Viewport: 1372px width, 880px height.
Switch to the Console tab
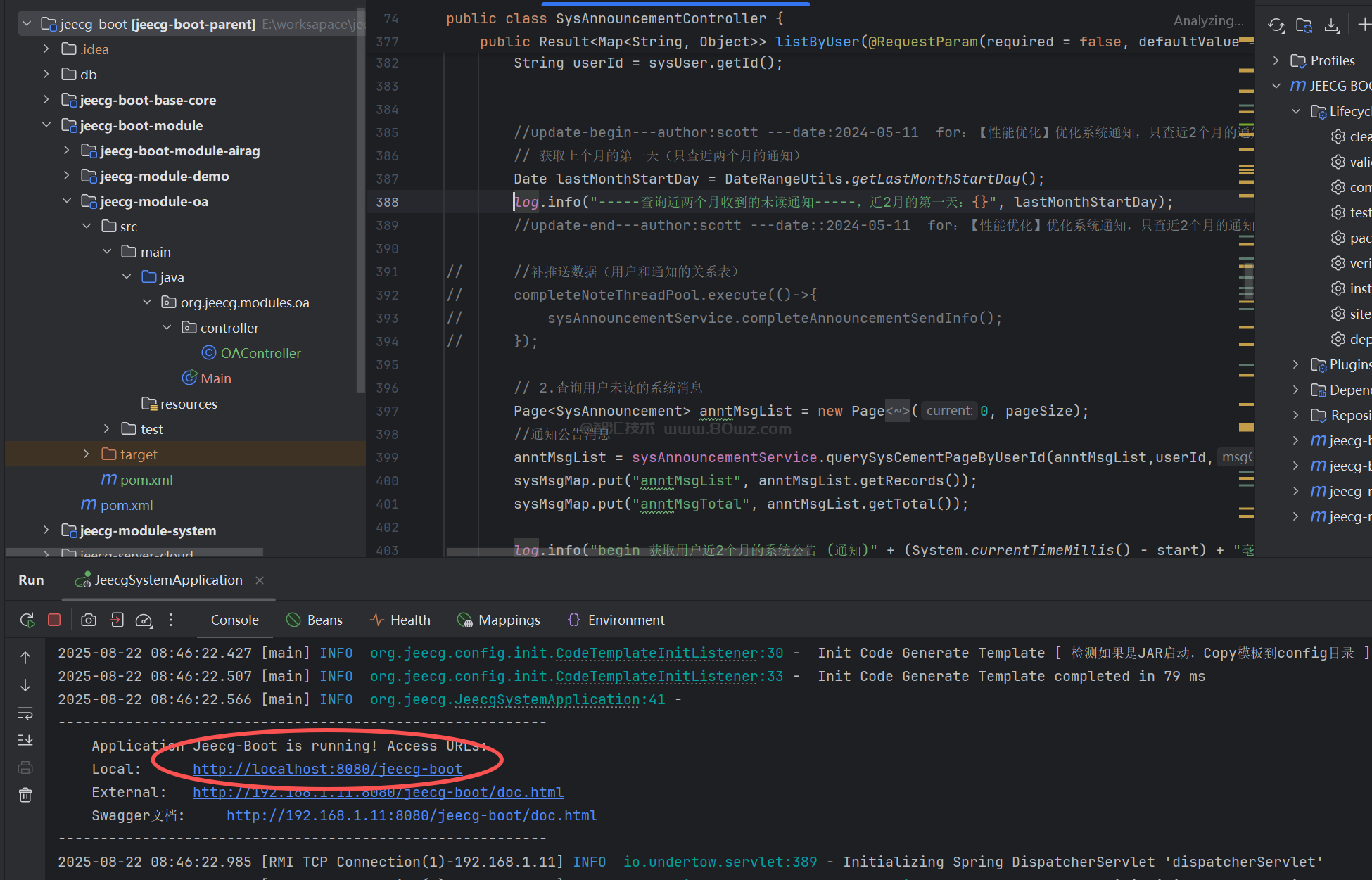(235, 620)
